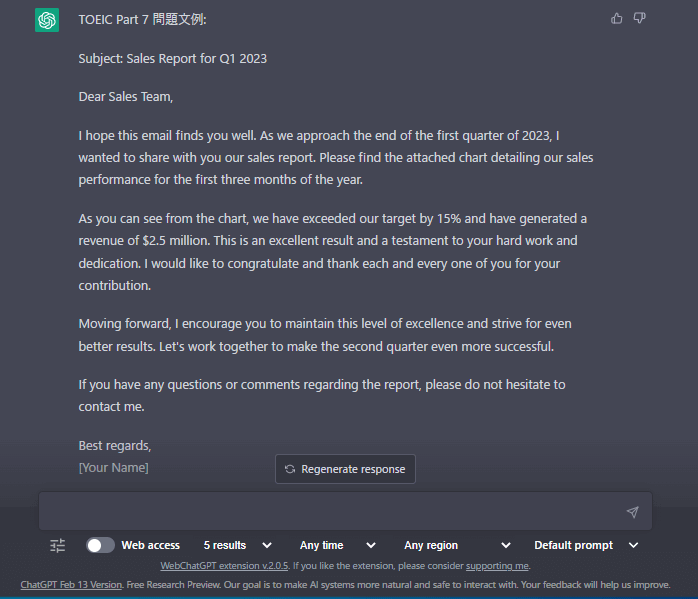
Task: Click the chevron beside Any region
Action: tap(506, 545)
